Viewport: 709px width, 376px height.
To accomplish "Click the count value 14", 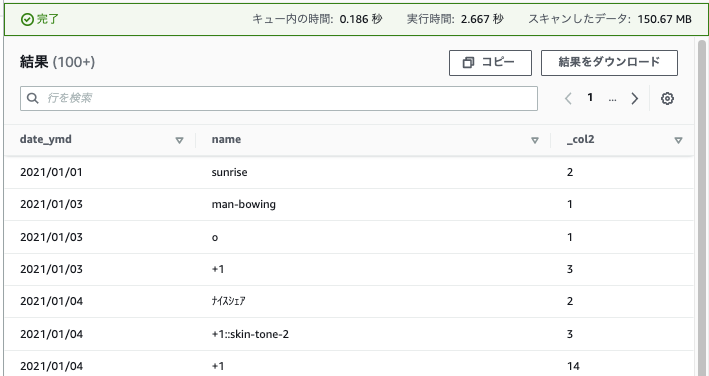I will pyautogui.click(x=573, y=366).
